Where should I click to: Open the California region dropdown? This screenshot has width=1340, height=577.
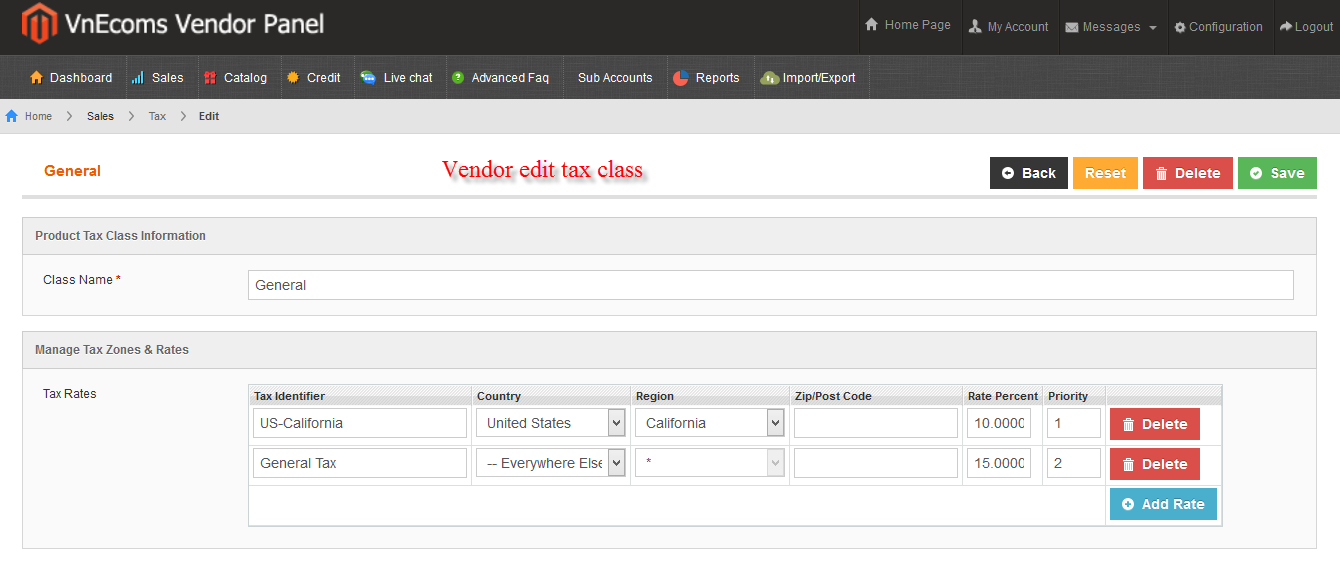tap(775, 423)
